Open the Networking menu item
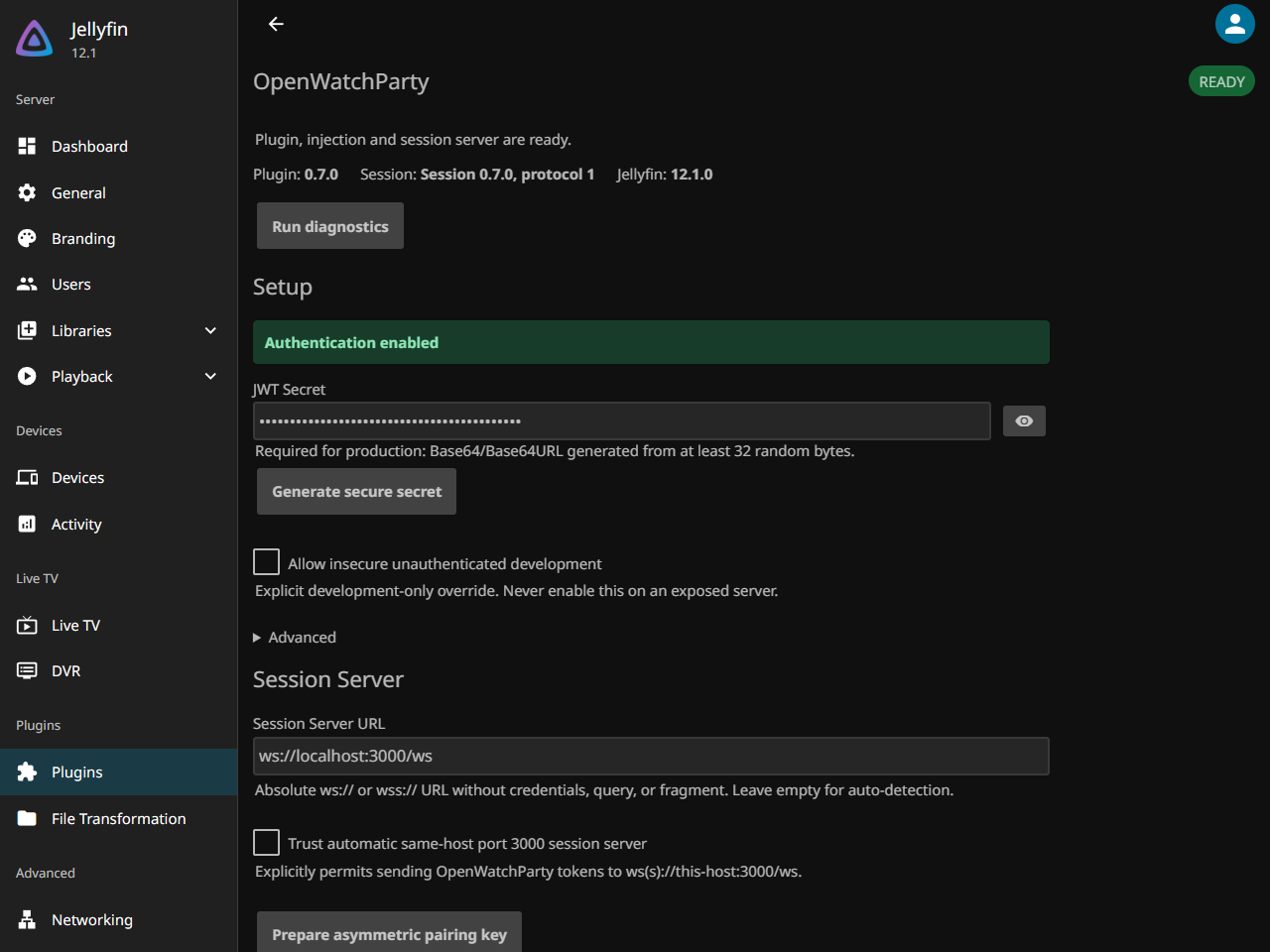Screen dimensions: 1270x952 119,919
